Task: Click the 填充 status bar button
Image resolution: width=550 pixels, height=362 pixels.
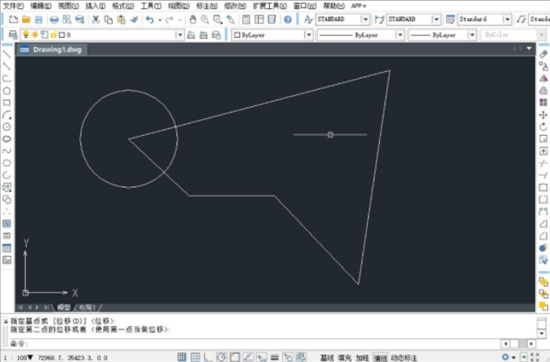Action: [344, 357]
